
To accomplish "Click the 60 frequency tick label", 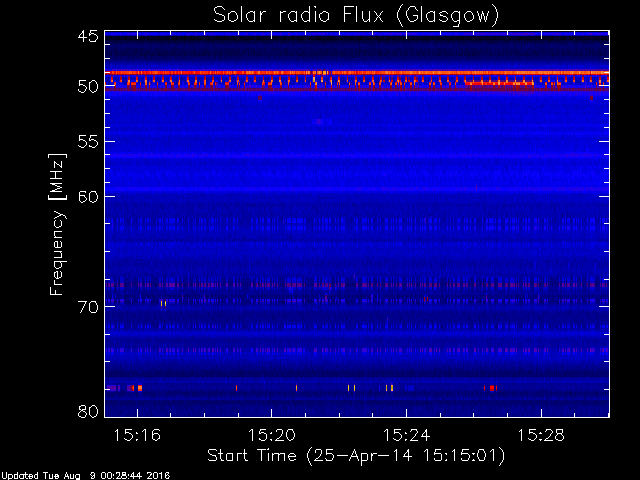I will tap(88, 197).
